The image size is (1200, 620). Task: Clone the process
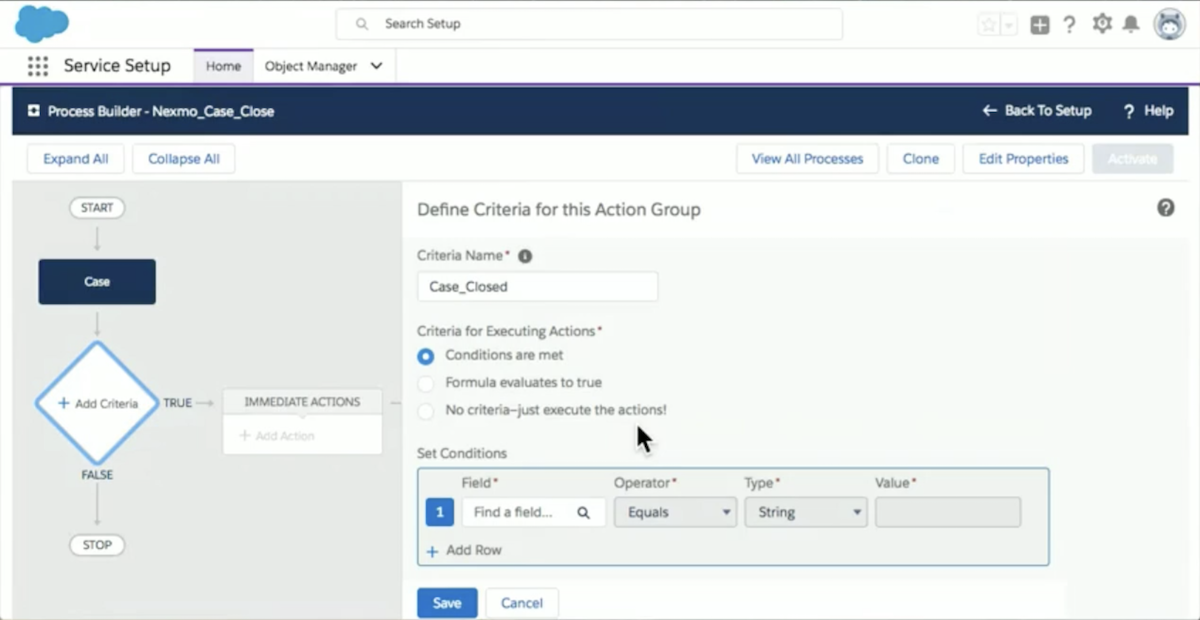pos(921,159)
